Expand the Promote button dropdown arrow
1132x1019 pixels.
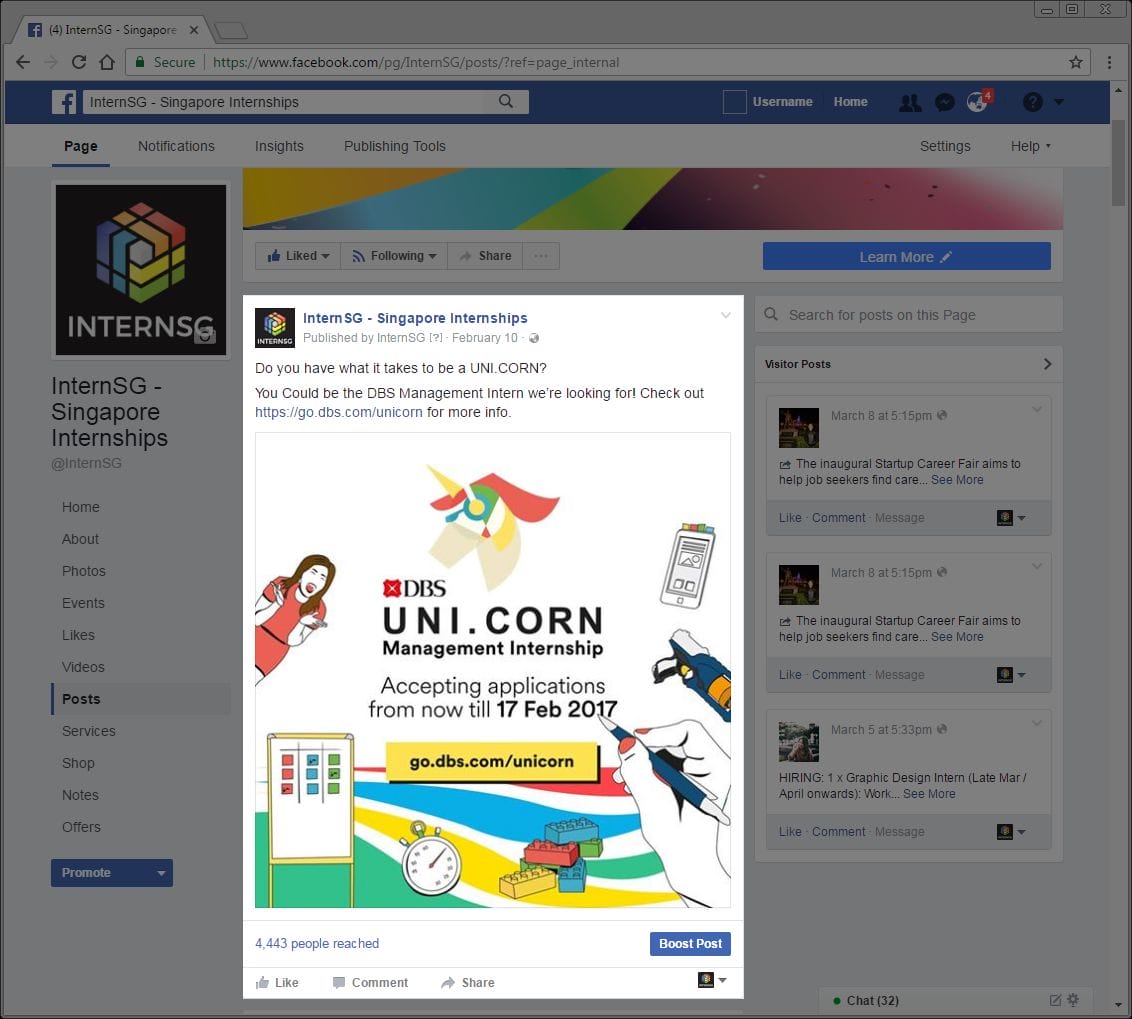[160, 873]
